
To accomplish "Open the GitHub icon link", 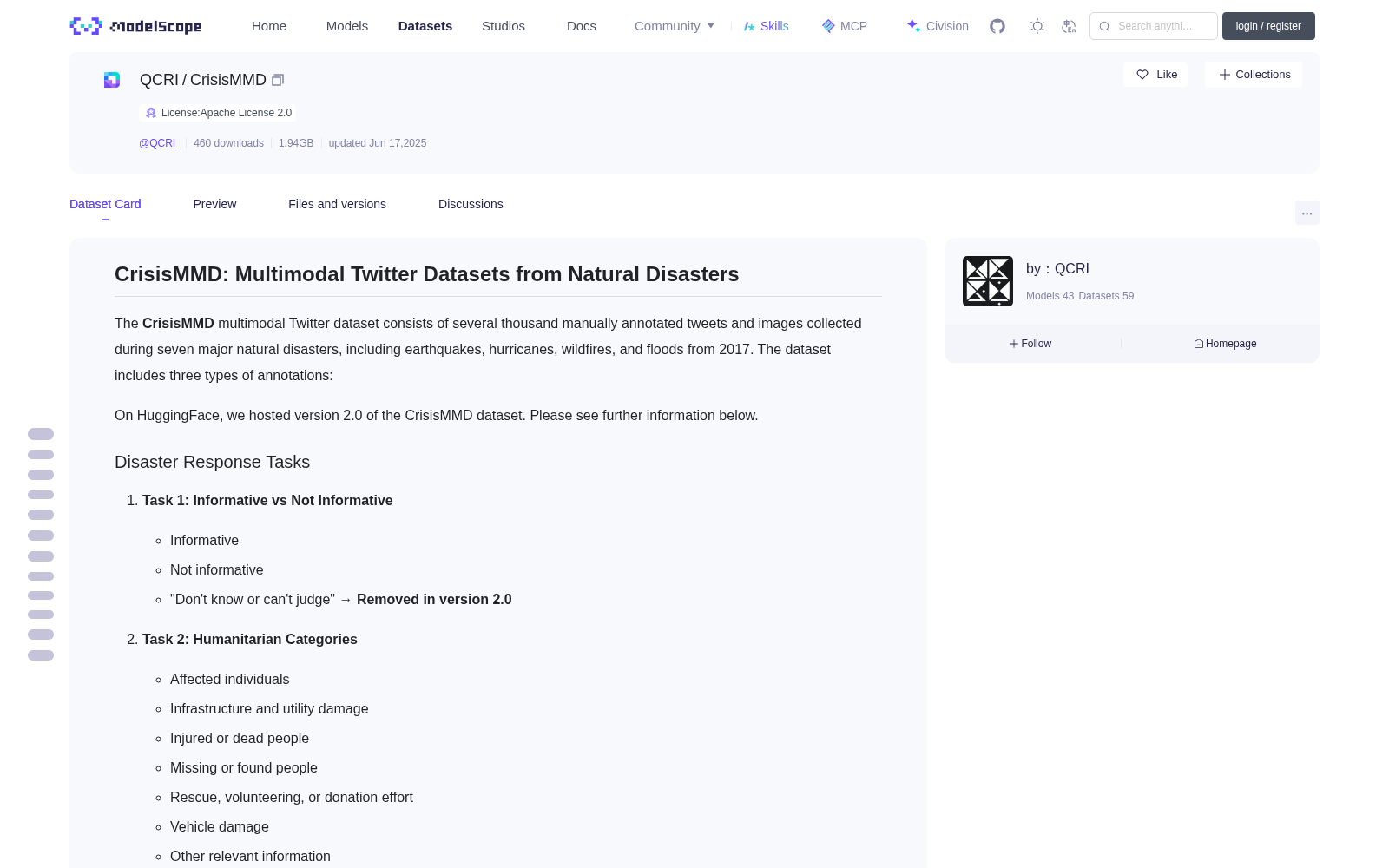I will point(997,26).
